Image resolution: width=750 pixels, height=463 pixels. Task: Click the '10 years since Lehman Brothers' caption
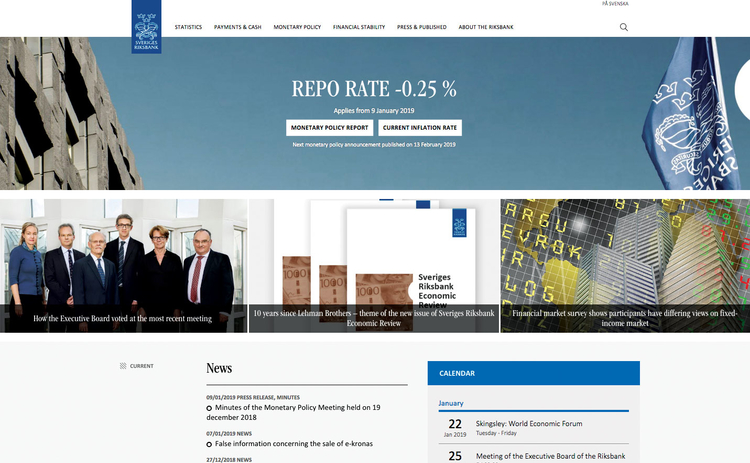pos(374,318)
